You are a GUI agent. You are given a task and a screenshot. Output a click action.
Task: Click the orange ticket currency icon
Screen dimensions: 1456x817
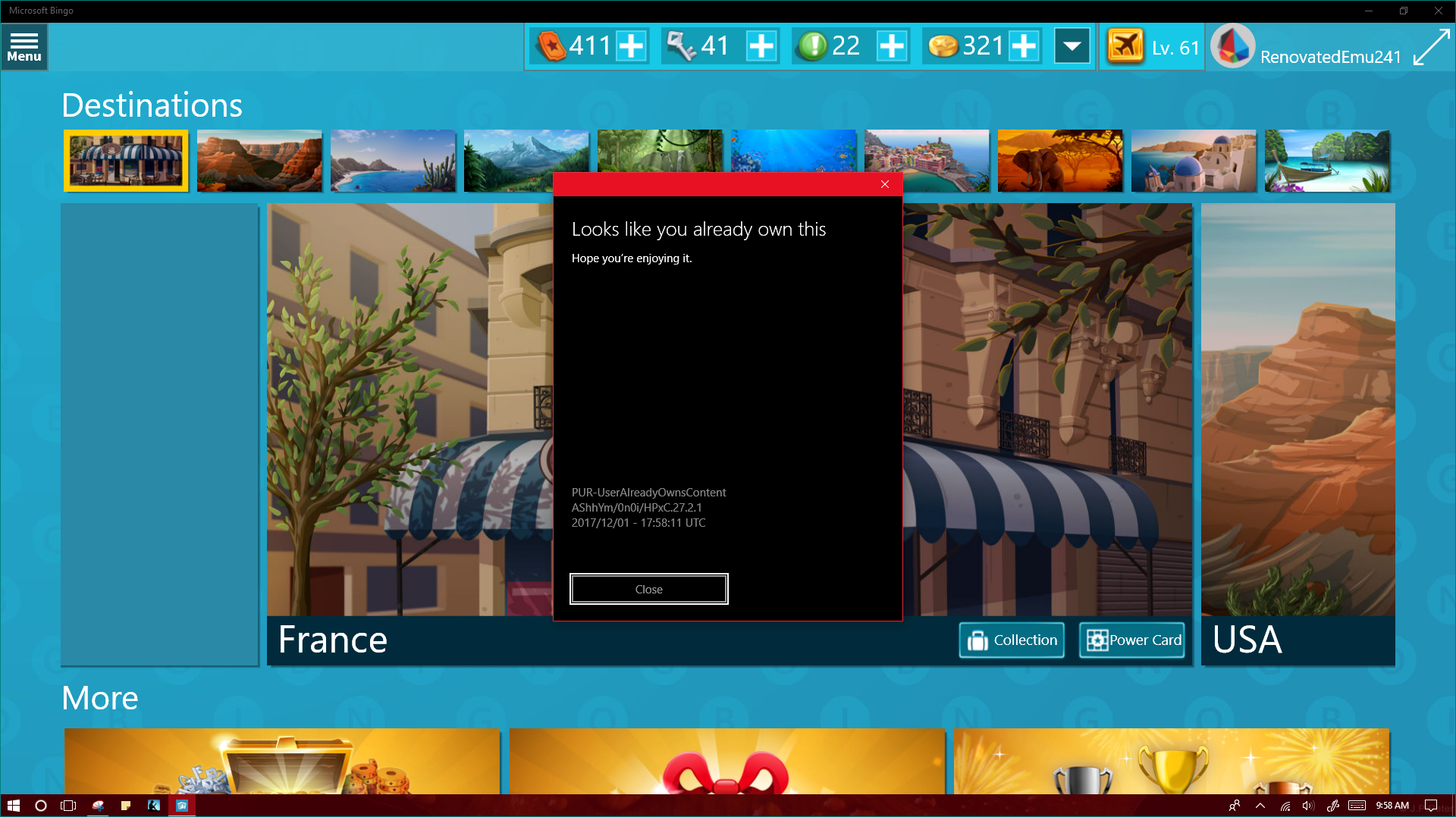(x=551, y=46)
